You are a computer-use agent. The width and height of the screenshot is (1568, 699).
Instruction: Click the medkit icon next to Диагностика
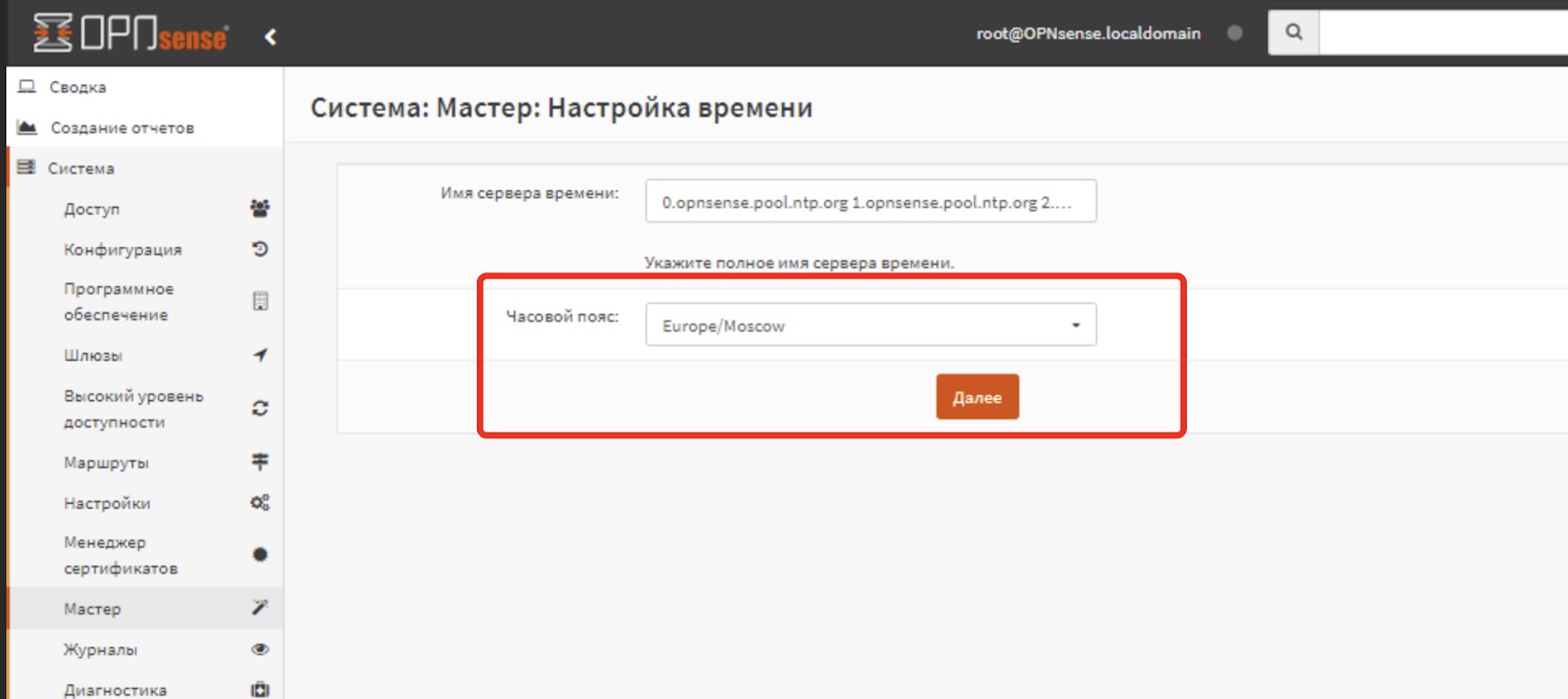tap(260, 689)
